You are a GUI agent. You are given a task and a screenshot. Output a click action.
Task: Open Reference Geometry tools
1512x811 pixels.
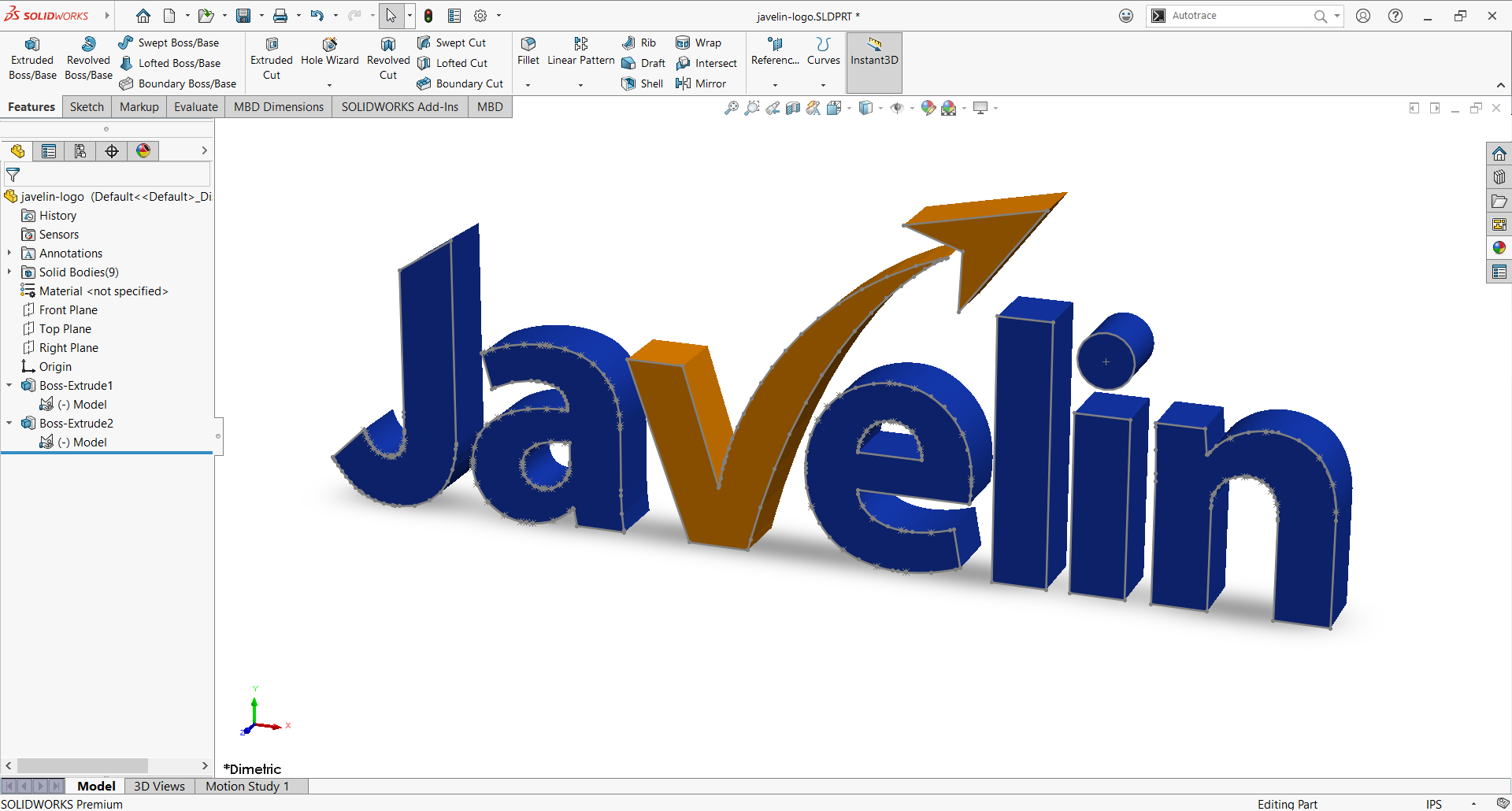click(775, 52)
